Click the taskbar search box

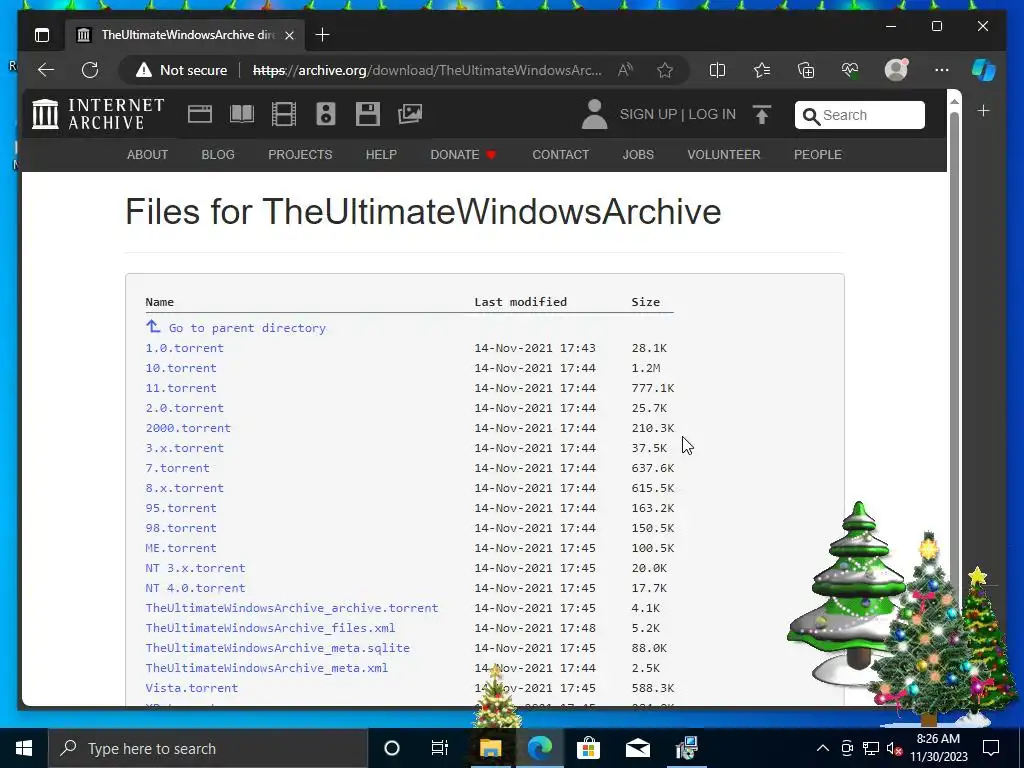(x=208, y=748)
